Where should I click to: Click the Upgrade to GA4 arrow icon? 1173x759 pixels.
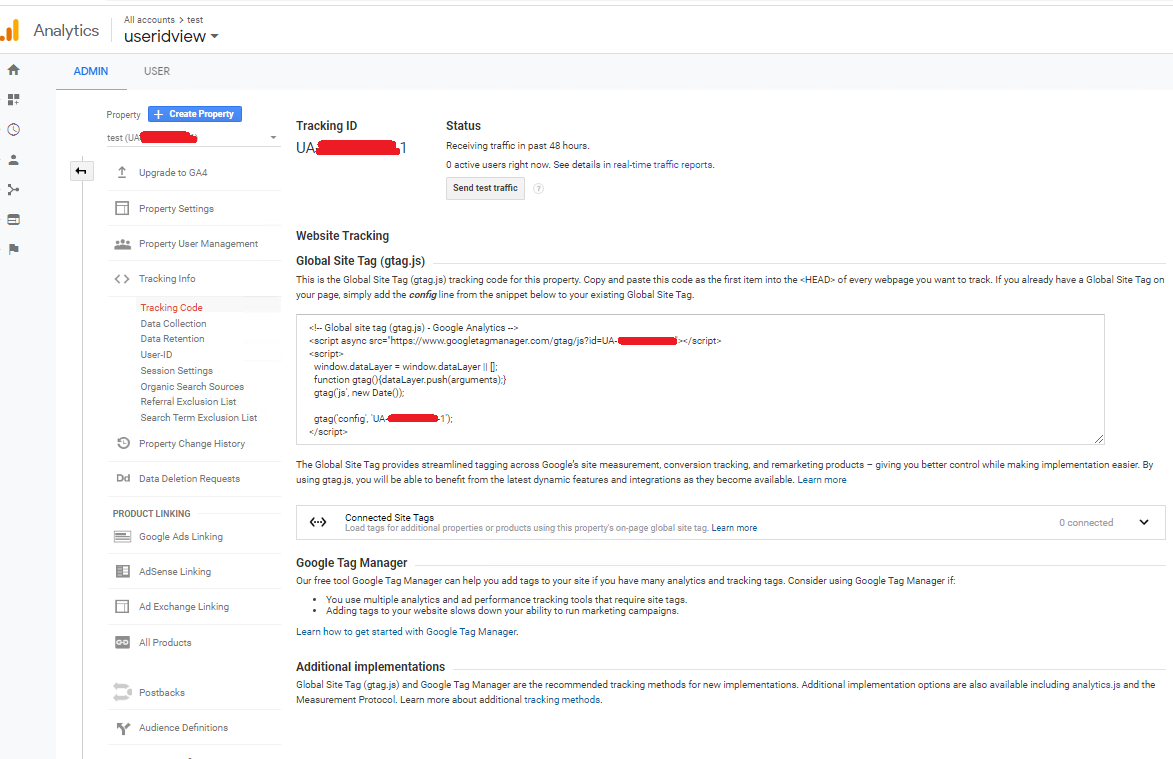[122, 173]
